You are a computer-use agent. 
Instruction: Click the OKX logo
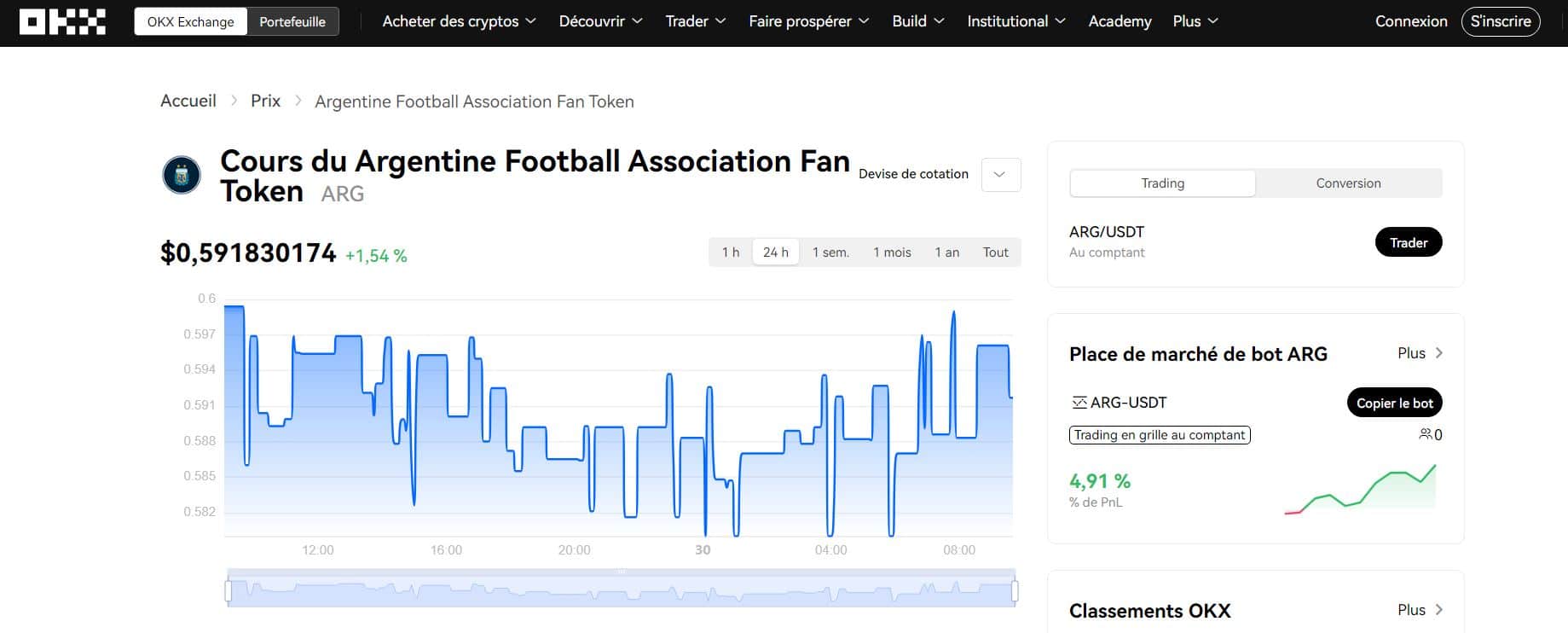tap(62, 21)
